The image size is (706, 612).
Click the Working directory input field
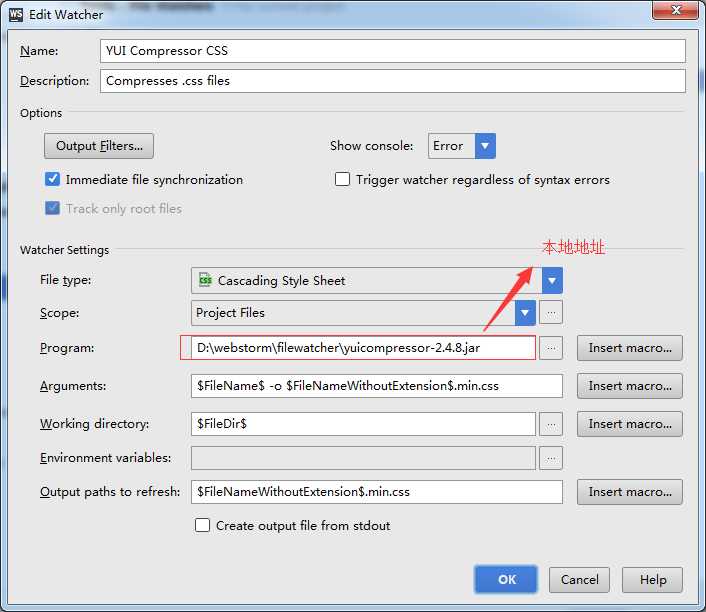(363, 424)
